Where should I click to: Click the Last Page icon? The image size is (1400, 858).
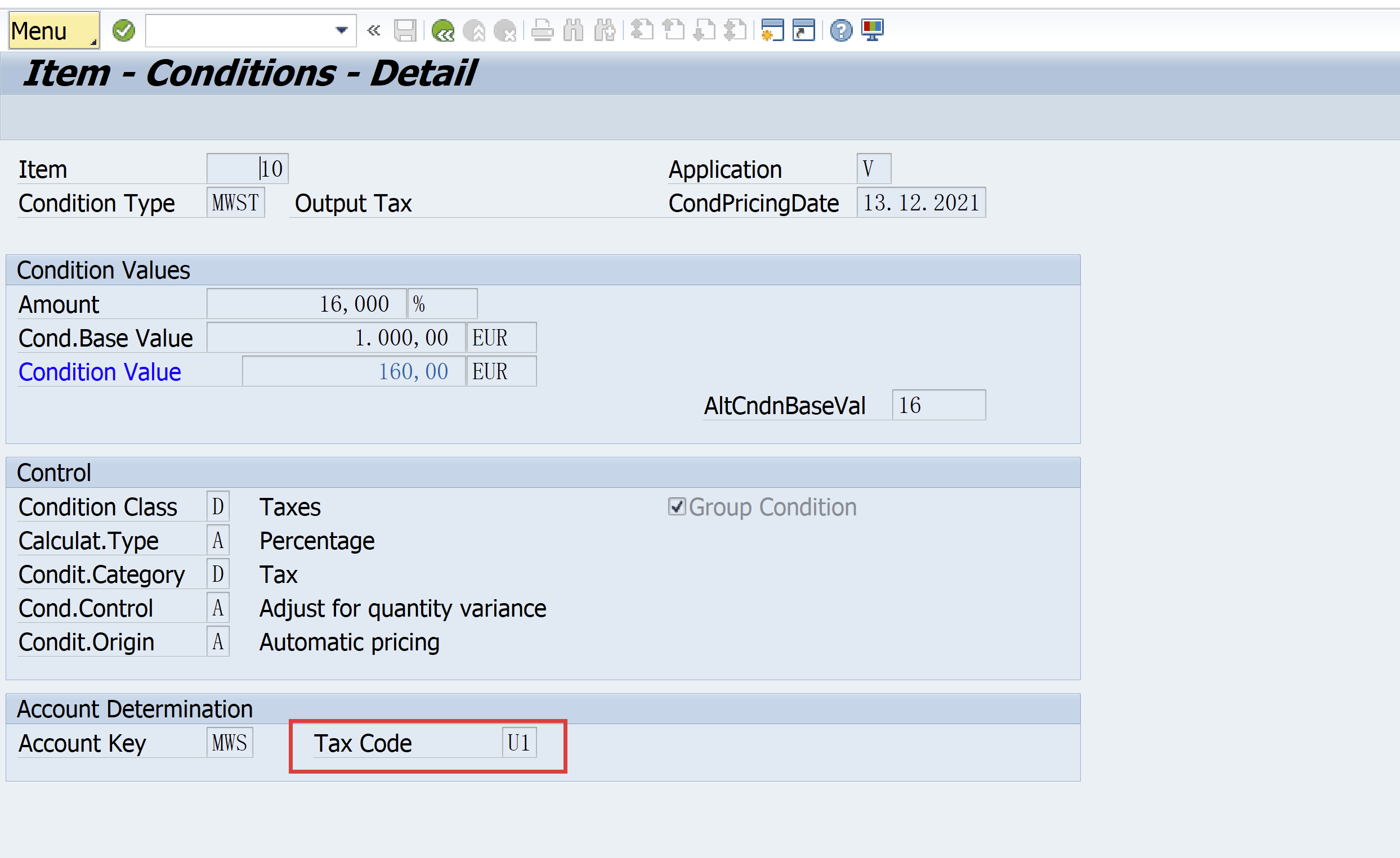tap(735, 31)
